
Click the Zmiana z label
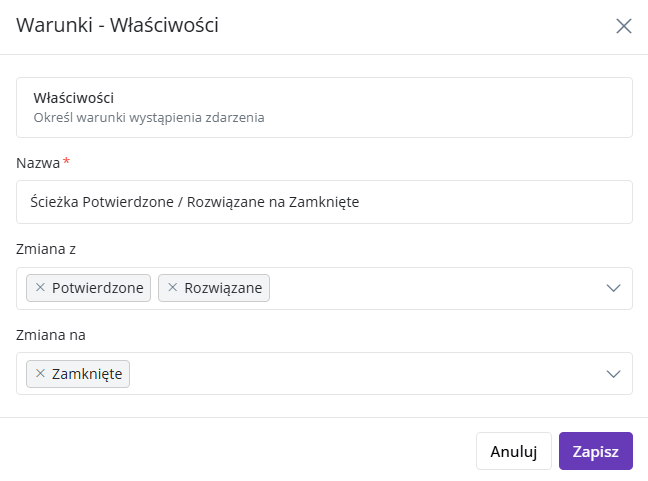click(x=46, y=249)
